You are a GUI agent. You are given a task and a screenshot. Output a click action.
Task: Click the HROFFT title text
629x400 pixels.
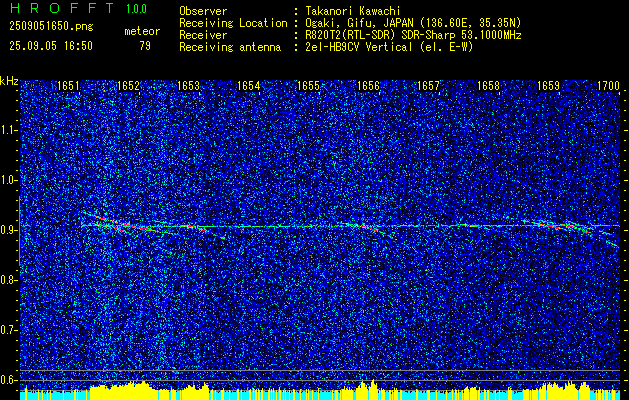[62, 8]
